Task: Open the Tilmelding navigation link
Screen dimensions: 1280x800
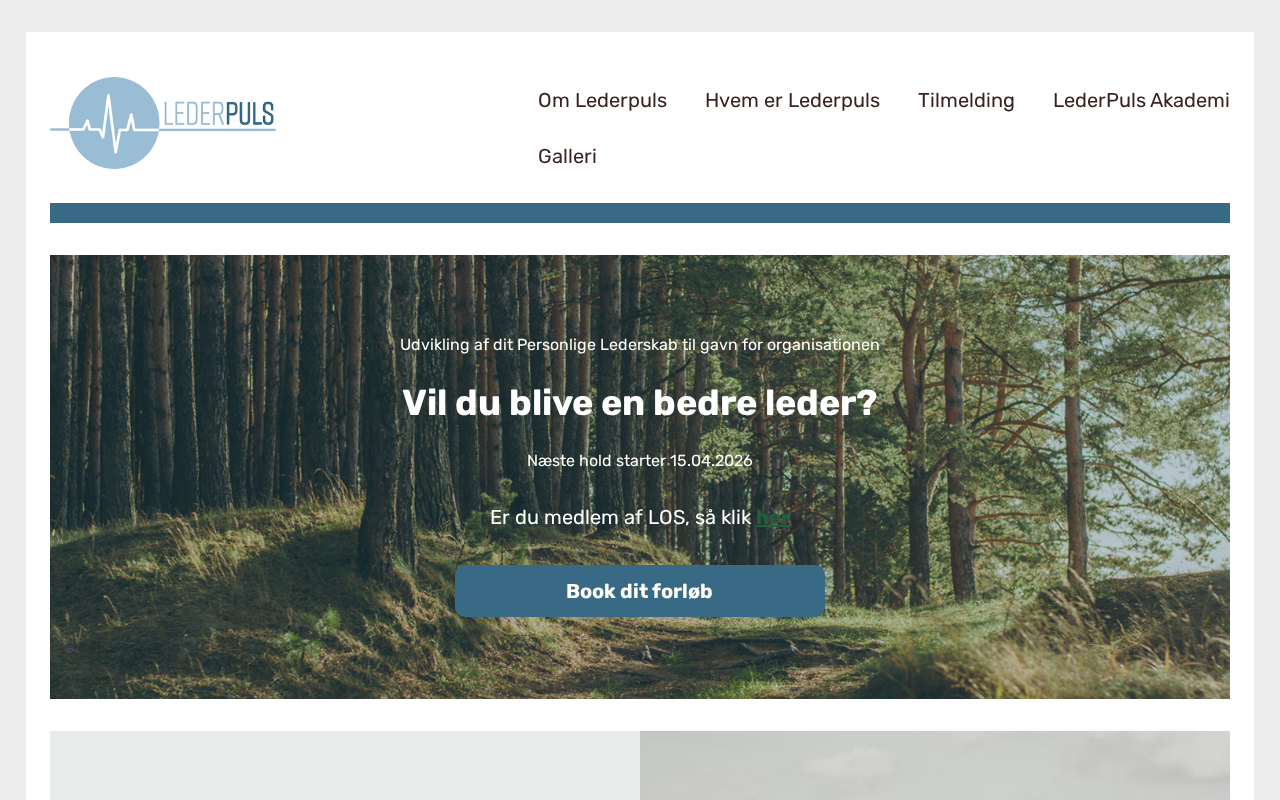Action: coord(966,100)
